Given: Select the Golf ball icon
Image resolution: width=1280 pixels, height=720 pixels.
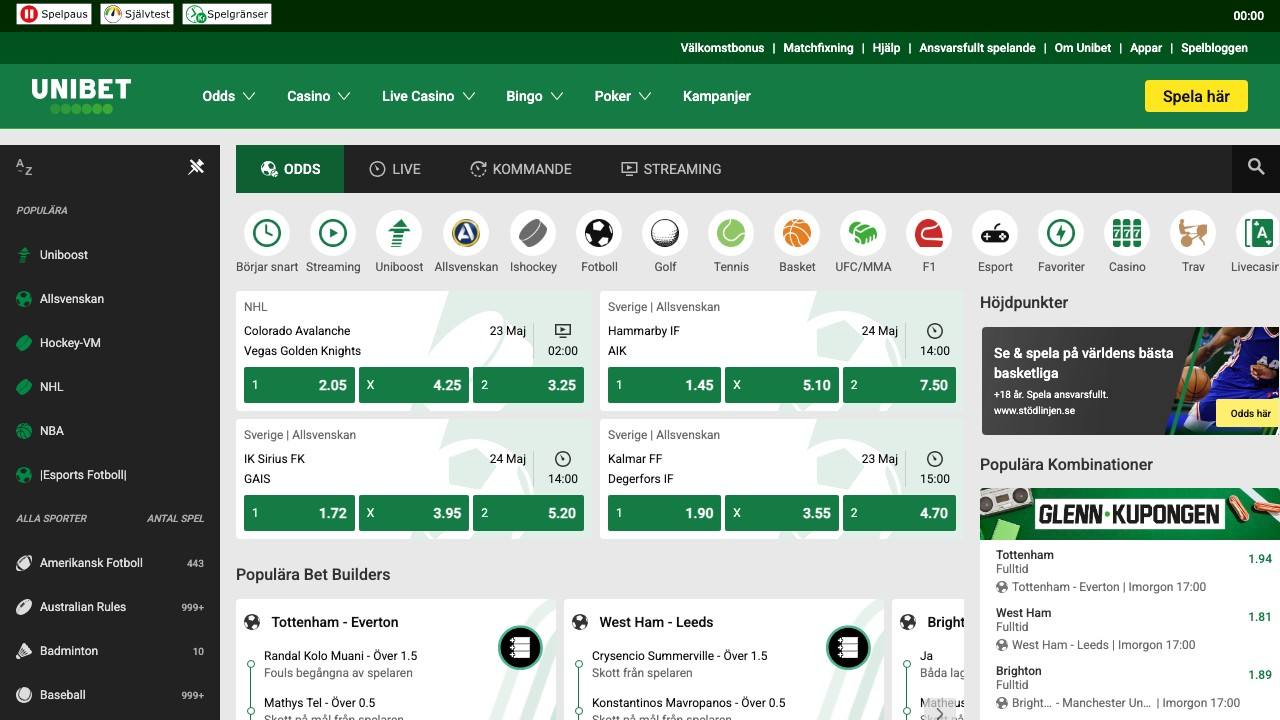Looking at the screenshot, I should [665, 233].
